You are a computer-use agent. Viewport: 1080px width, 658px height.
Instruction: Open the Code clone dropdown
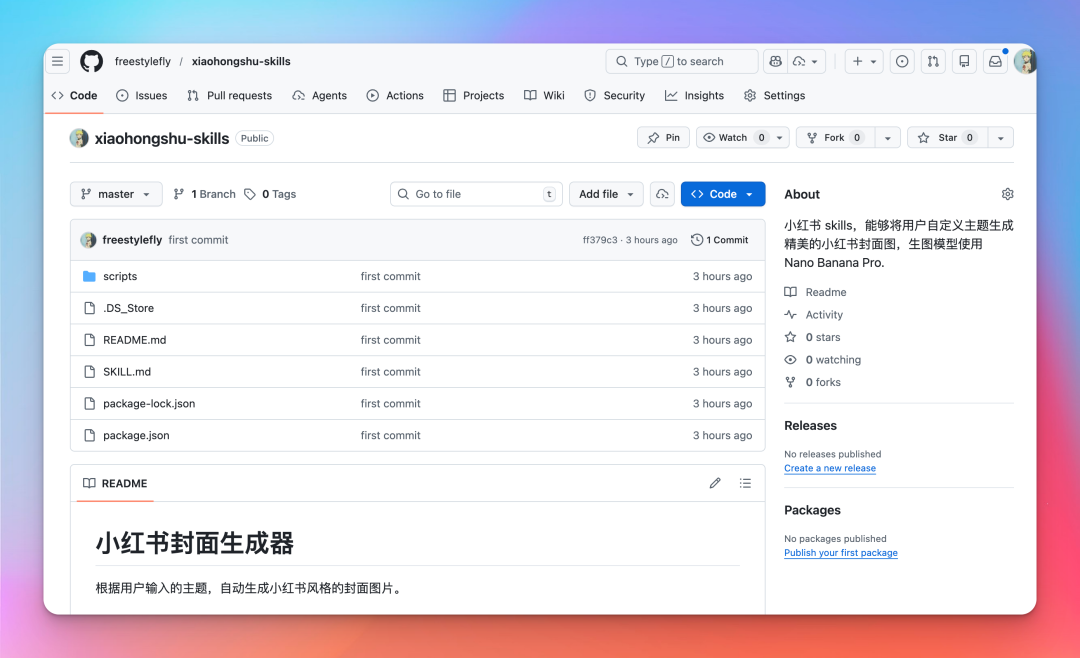click(722, 193)
